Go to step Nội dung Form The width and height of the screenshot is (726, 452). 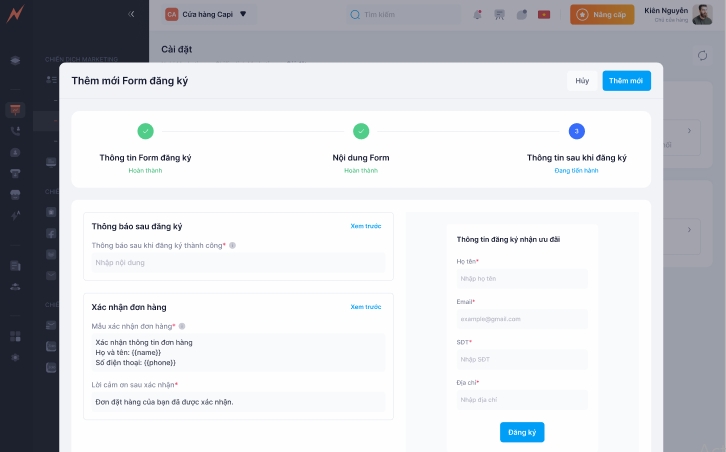coord(361,131)
